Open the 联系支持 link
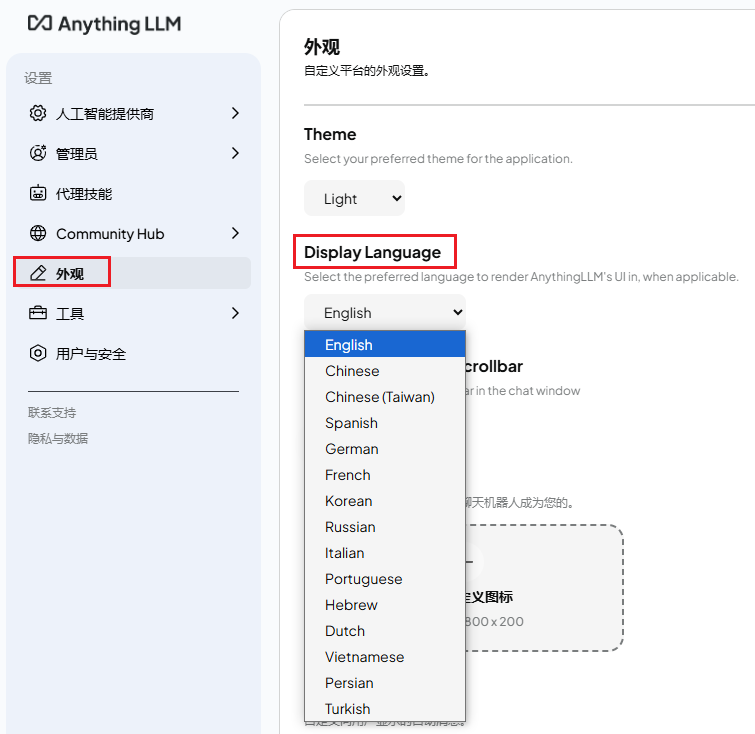Image resolution: width=755 pixels, height=734 pixels. click(52, 413)
